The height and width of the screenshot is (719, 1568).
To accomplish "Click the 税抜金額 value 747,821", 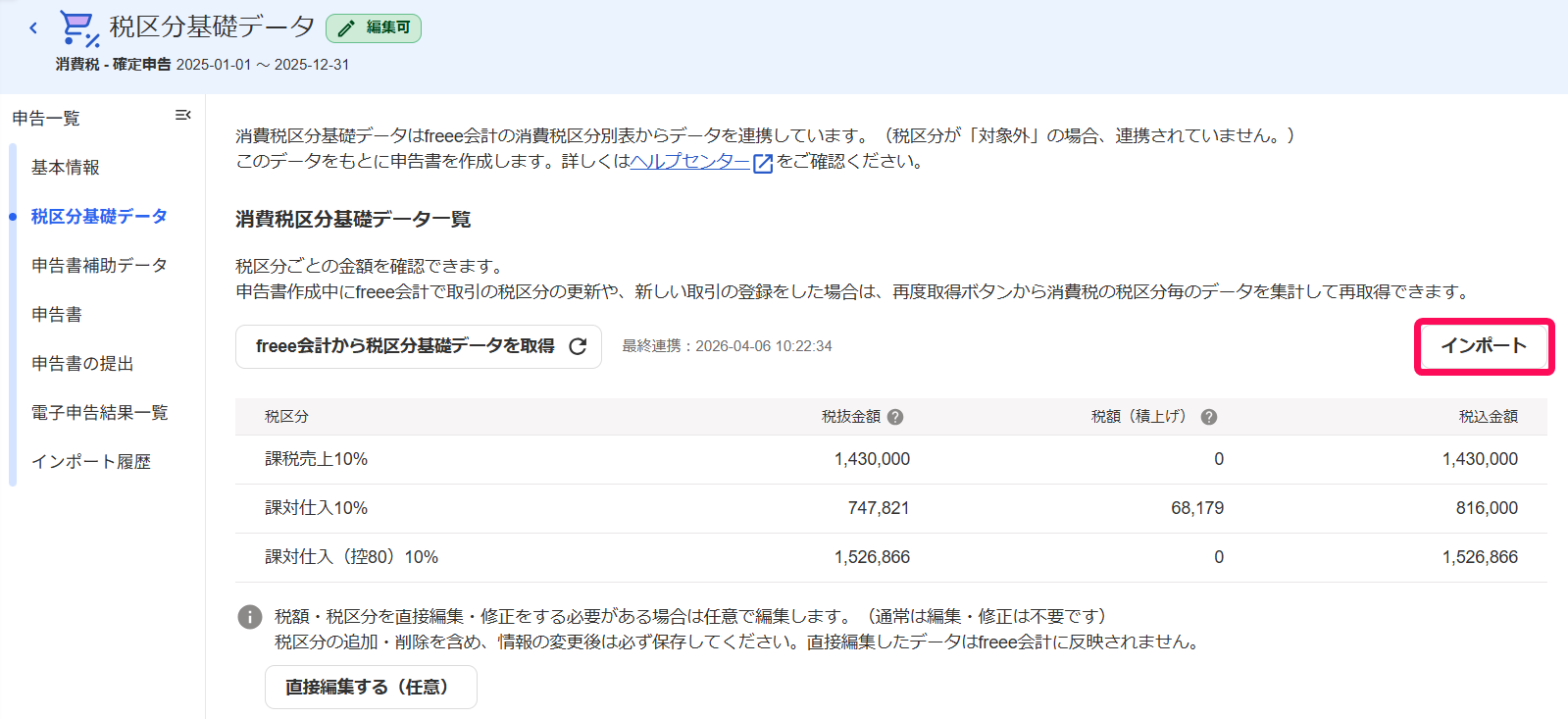I will (x=879, y=508).
